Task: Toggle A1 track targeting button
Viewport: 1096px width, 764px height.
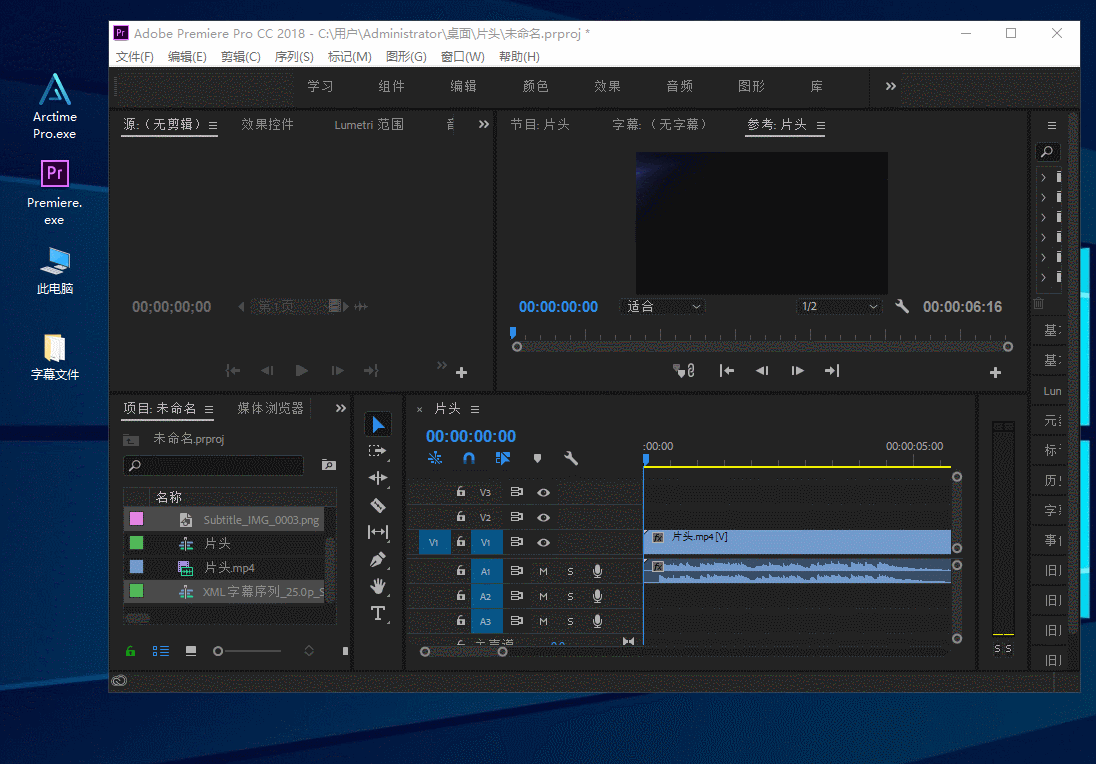Action: (485, 571)
